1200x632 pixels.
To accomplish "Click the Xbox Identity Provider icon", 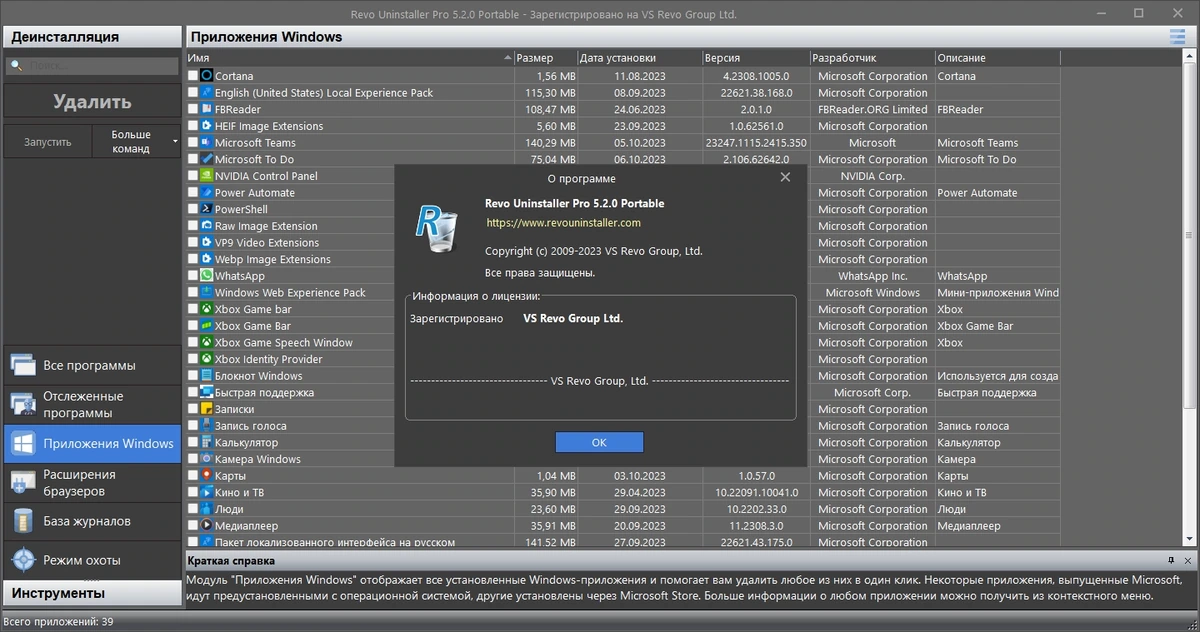I will click(x=207, y=359).
